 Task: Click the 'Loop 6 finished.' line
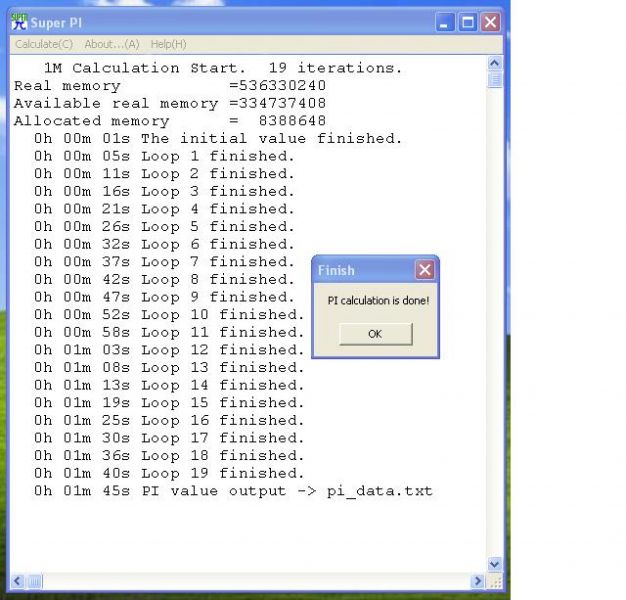tap(164, 244)
